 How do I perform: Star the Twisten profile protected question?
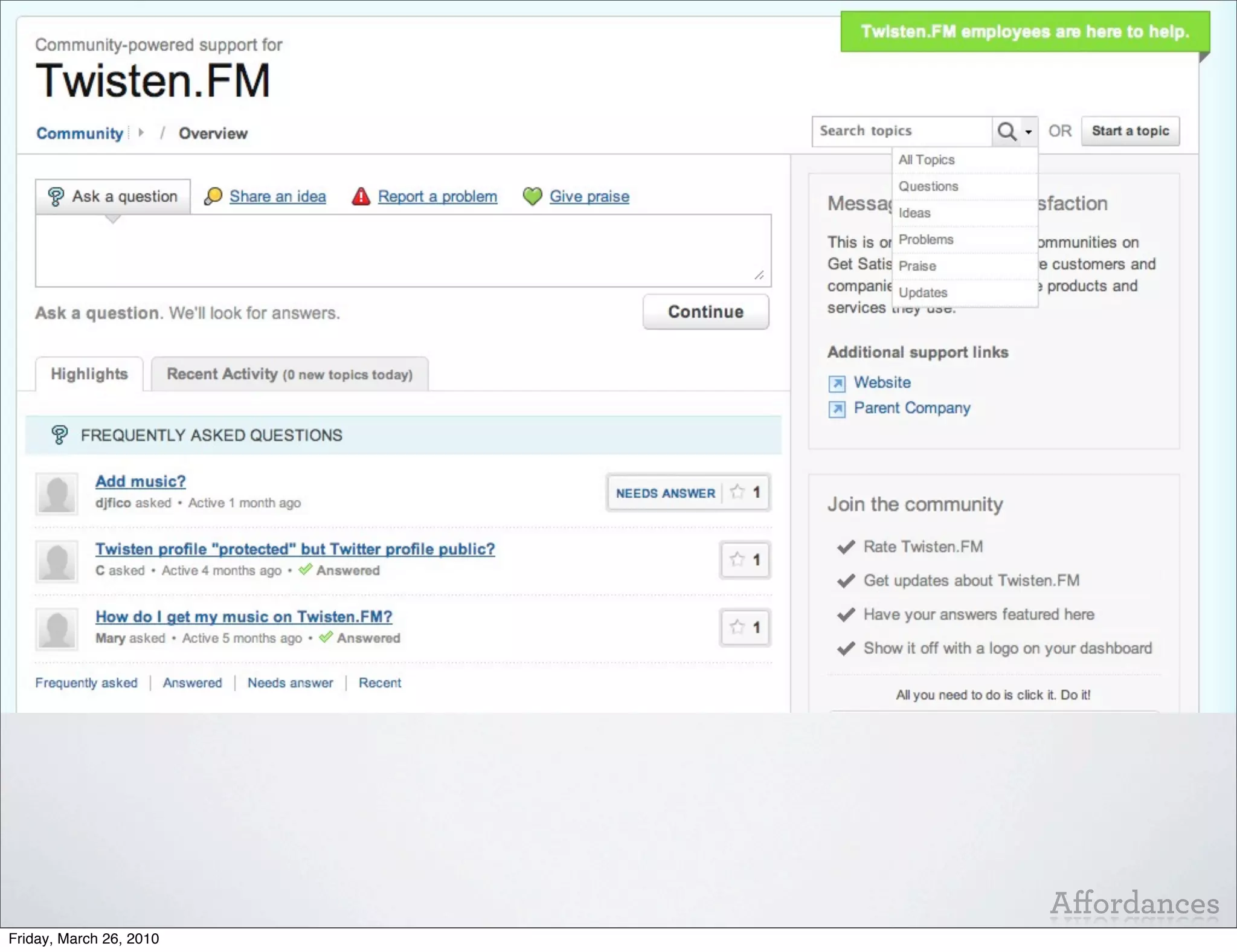(737, 559)
